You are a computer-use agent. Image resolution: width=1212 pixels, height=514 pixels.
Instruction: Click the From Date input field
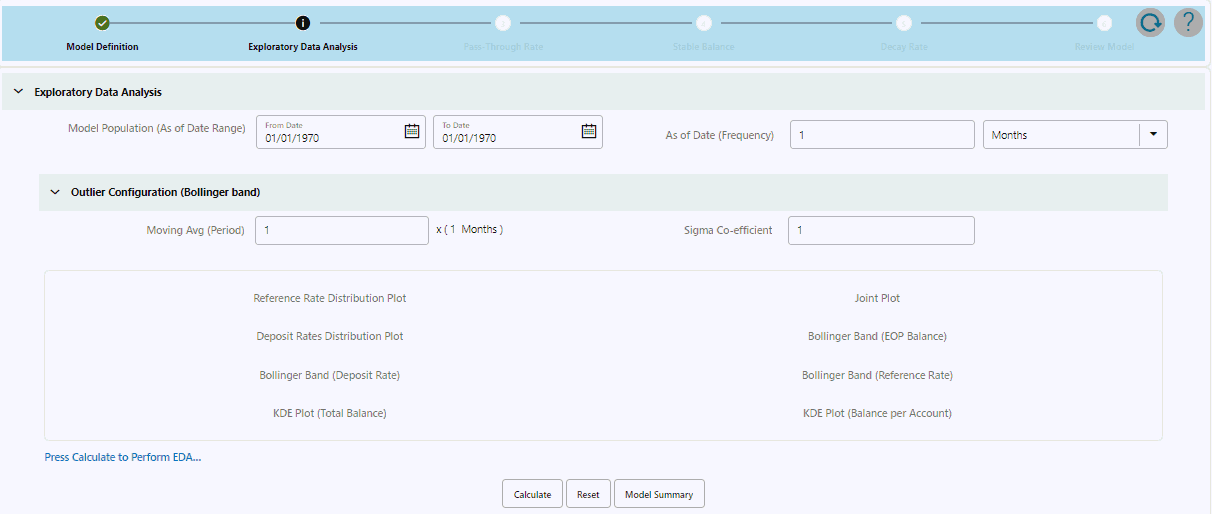341,132
